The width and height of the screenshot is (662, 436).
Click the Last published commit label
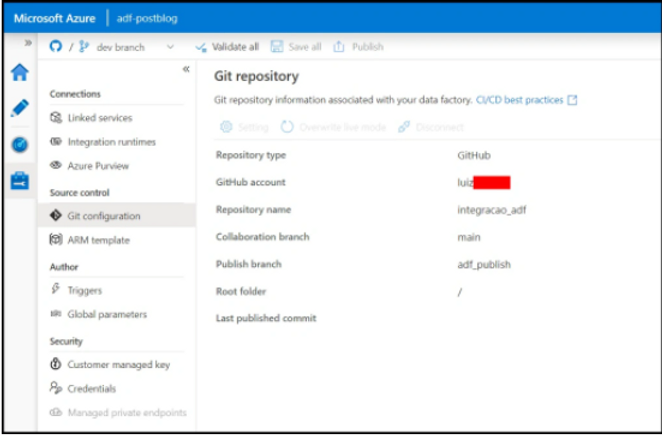266,318
